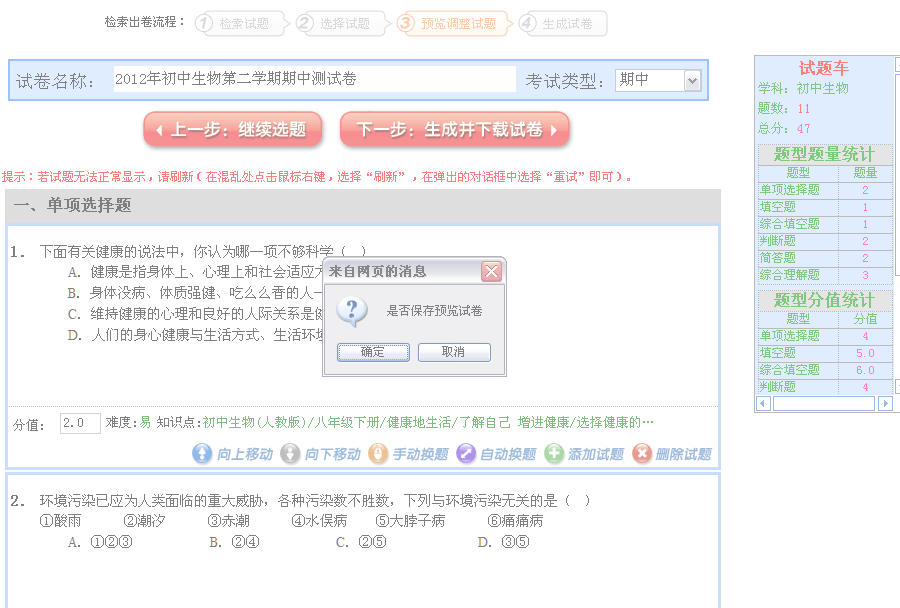
Task: Click the 试题车 title
Action: click(824, 68)
